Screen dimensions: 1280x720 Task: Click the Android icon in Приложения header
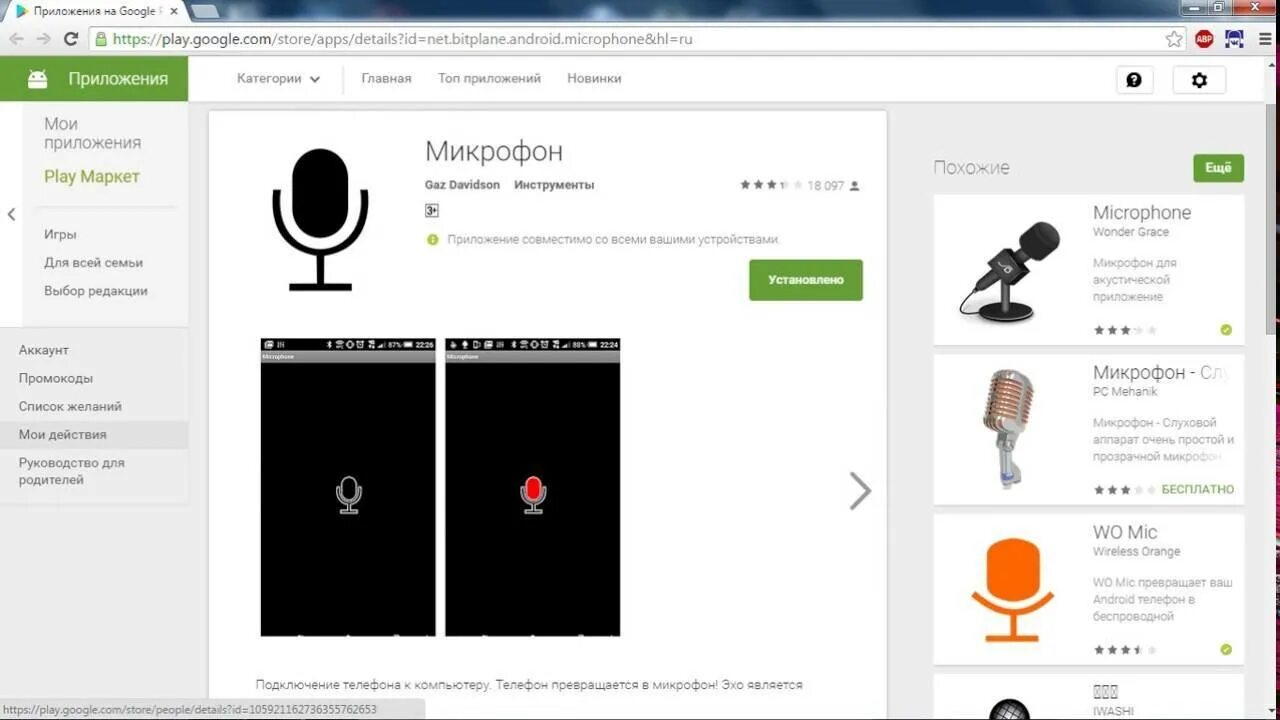pyautogui.click(x=38, y=79)
